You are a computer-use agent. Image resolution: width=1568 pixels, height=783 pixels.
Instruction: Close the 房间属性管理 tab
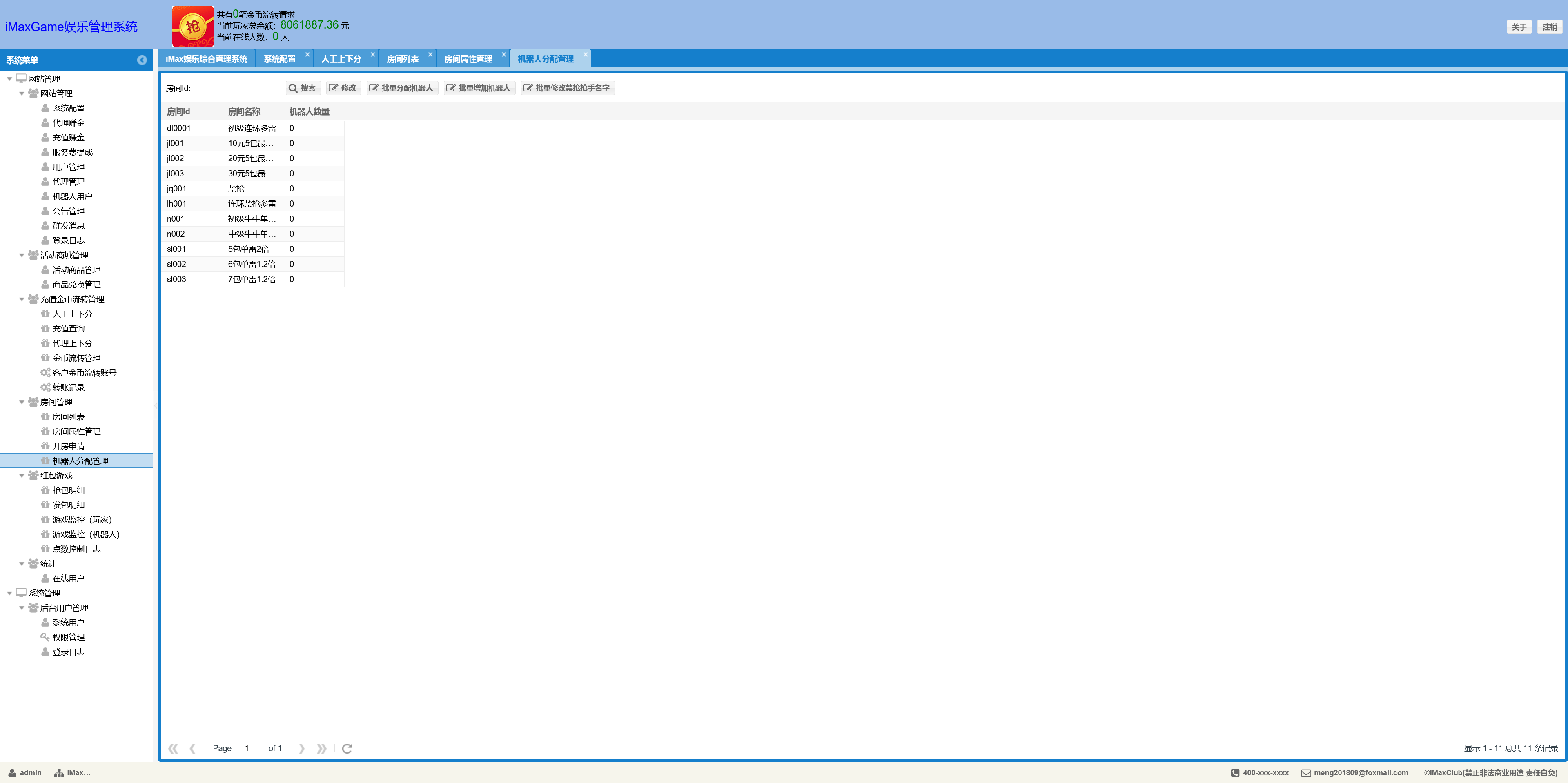click(503, 54)
